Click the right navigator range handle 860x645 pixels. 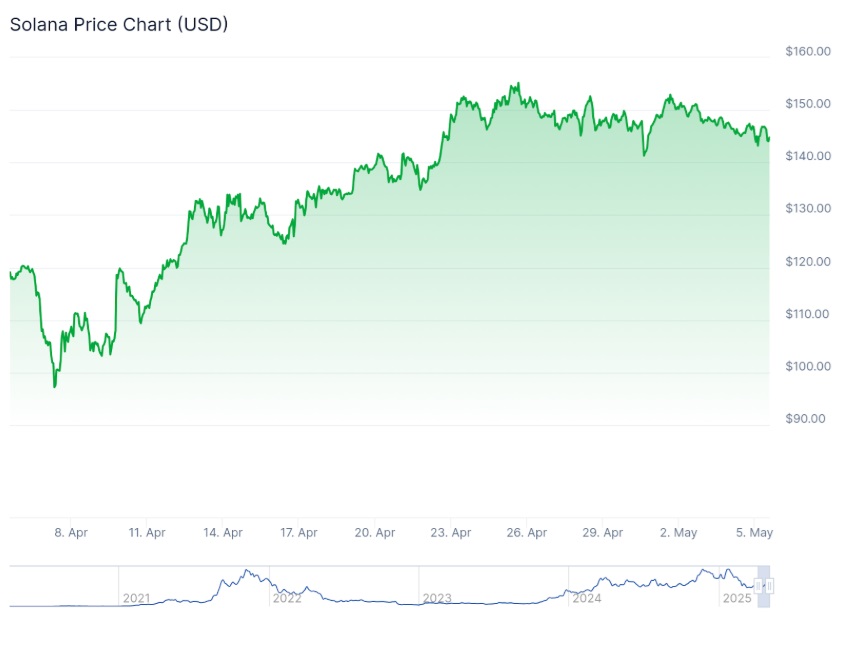(770, 586)
